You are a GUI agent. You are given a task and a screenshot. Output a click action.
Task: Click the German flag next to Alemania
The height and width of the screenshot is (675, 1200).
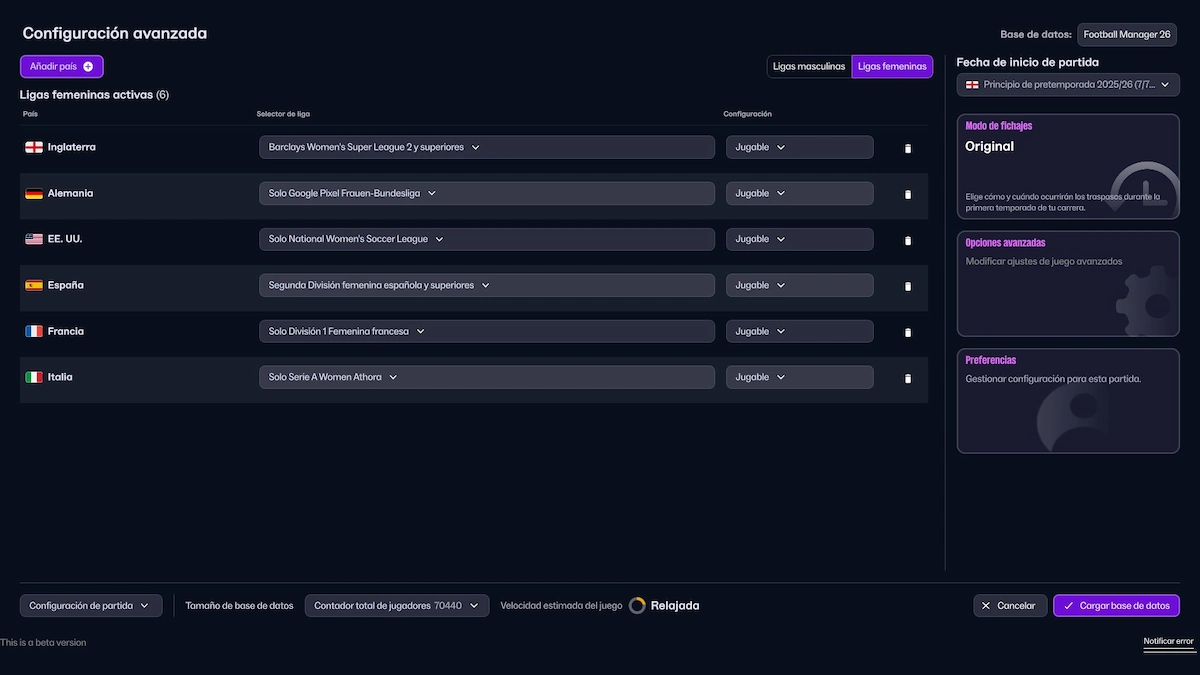pyautogui.click(x=34, y=193)
